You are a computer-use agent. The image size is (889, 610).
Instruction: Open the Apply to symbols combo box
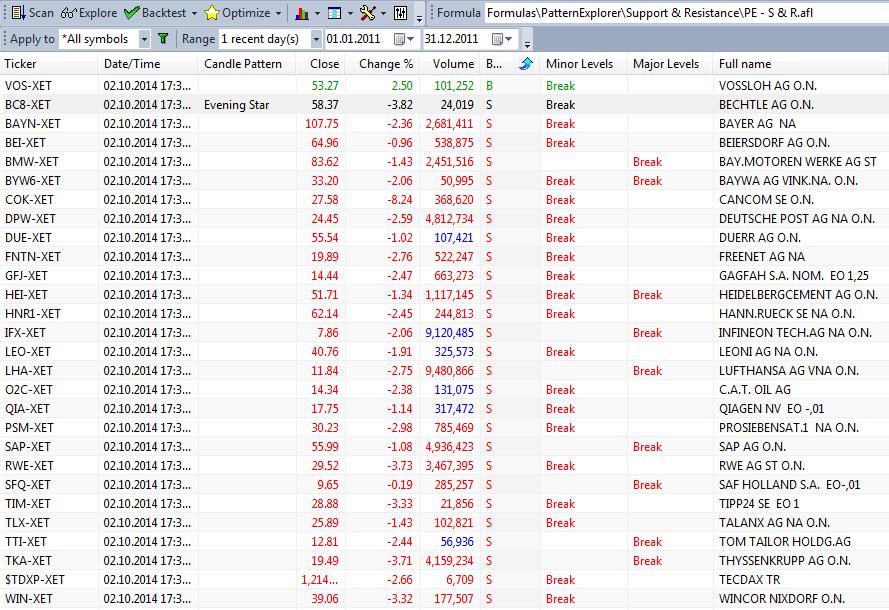pos(104,39)
